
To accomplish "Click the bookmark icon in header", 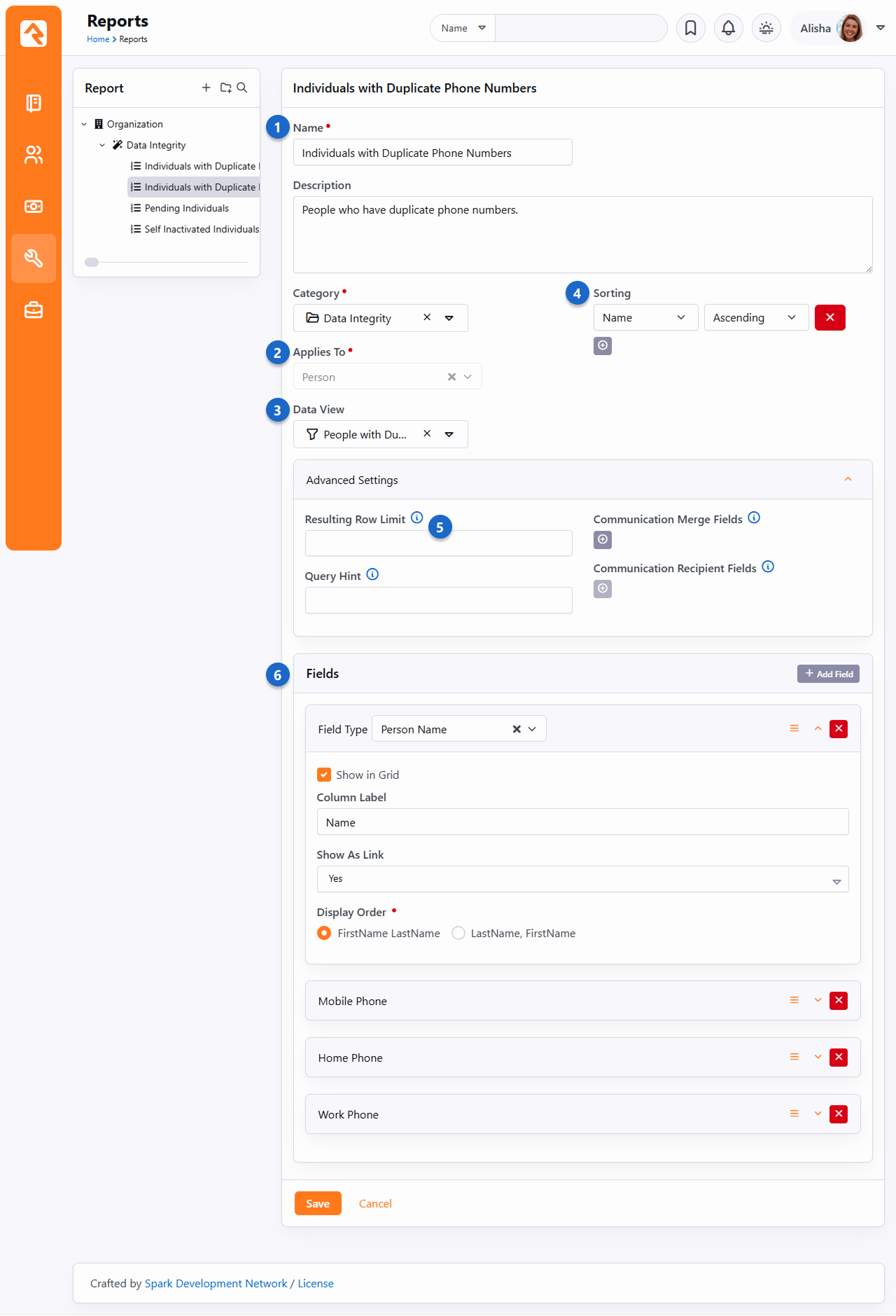I will click(x=690, y=28).
